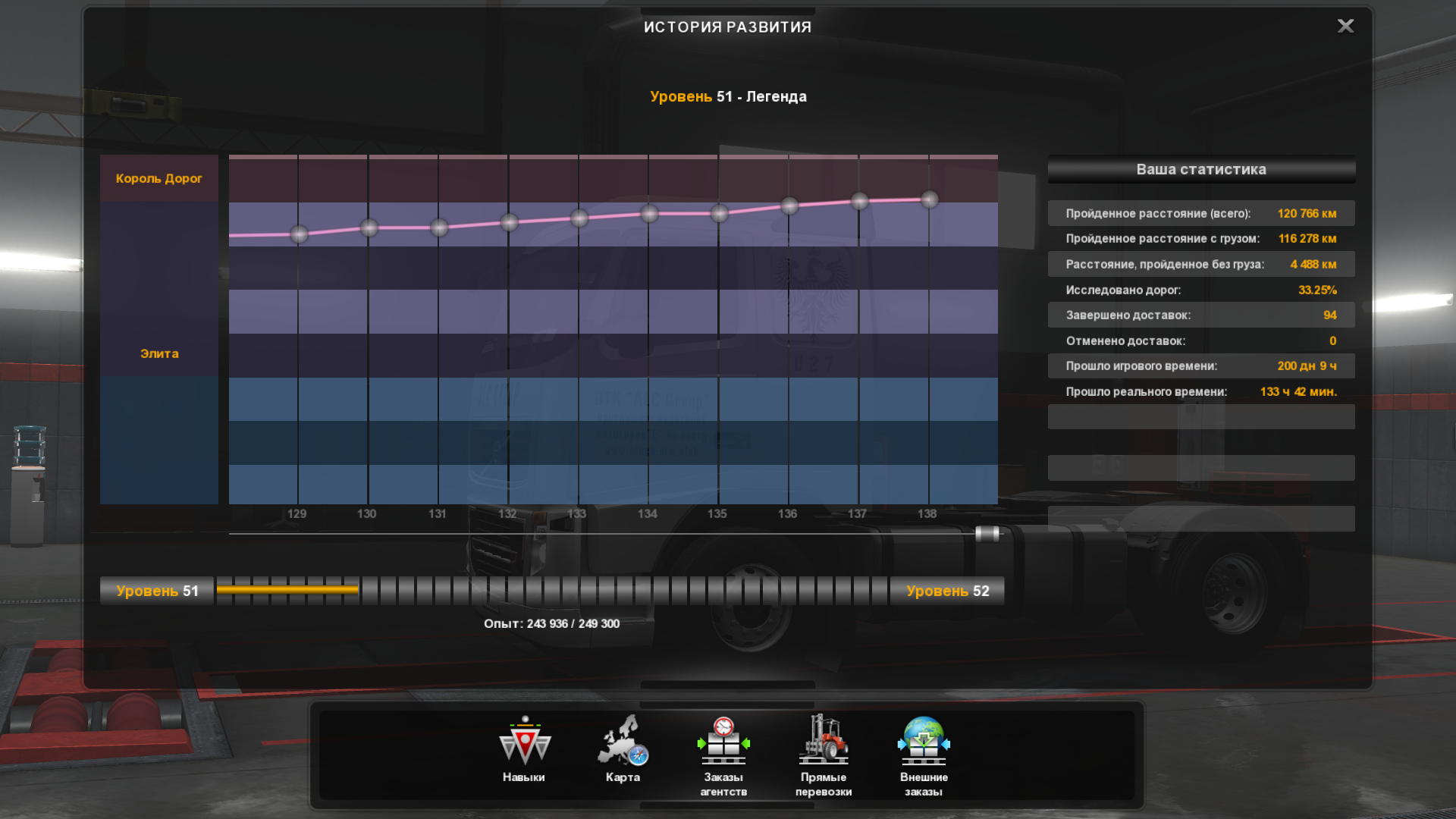Viewport: 1456px width, 819px height.
Task: Close the История развития window
Action: 1345,27
